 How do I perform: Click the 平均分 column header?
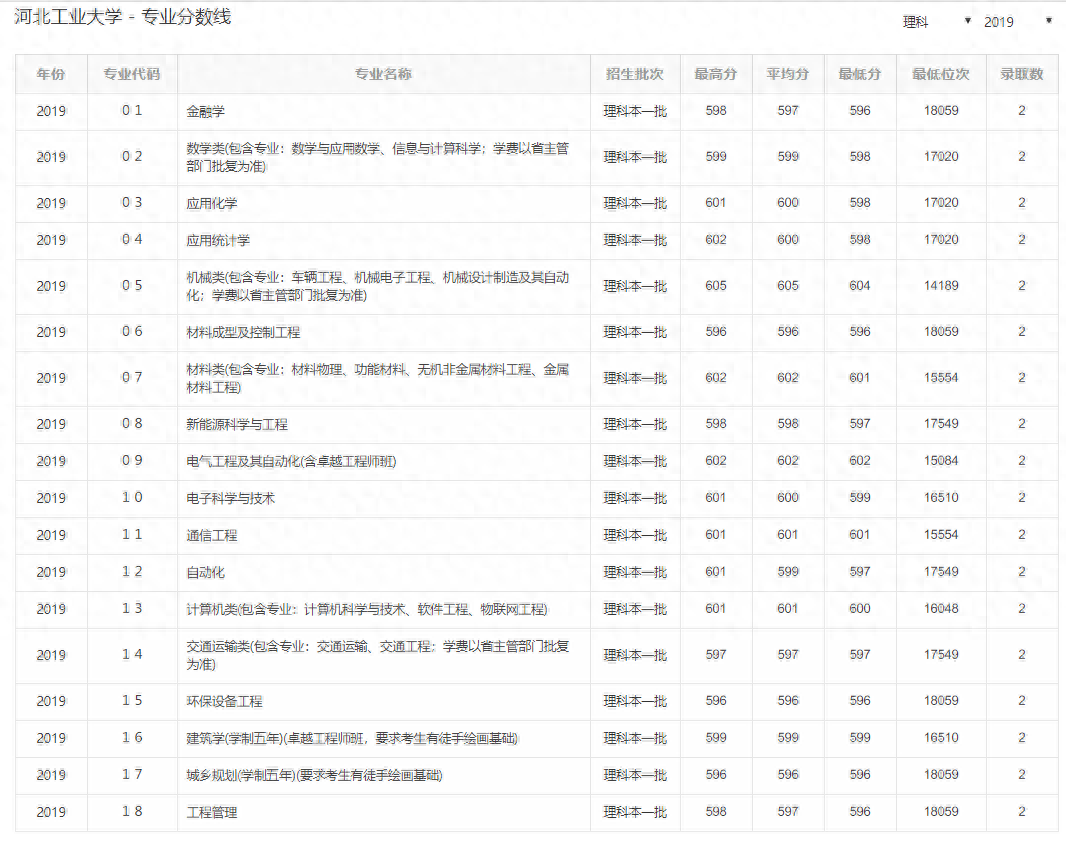788,74
